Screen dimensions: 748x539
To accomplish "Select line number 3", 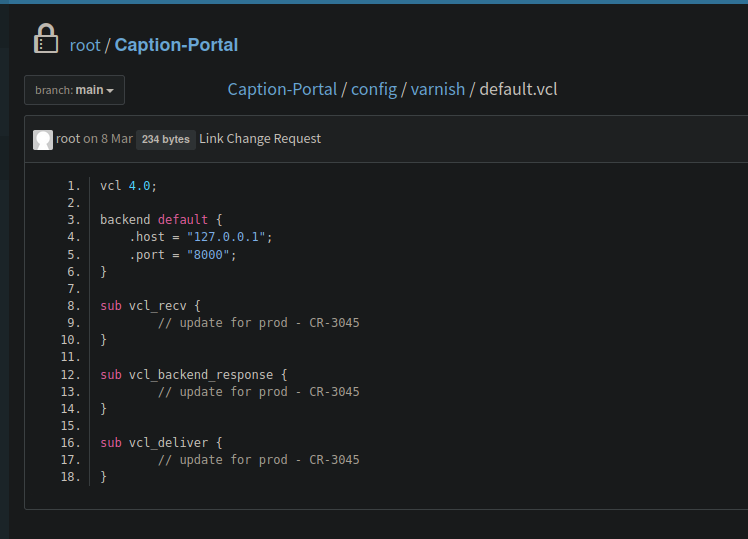I will click(x=74, y=220).
